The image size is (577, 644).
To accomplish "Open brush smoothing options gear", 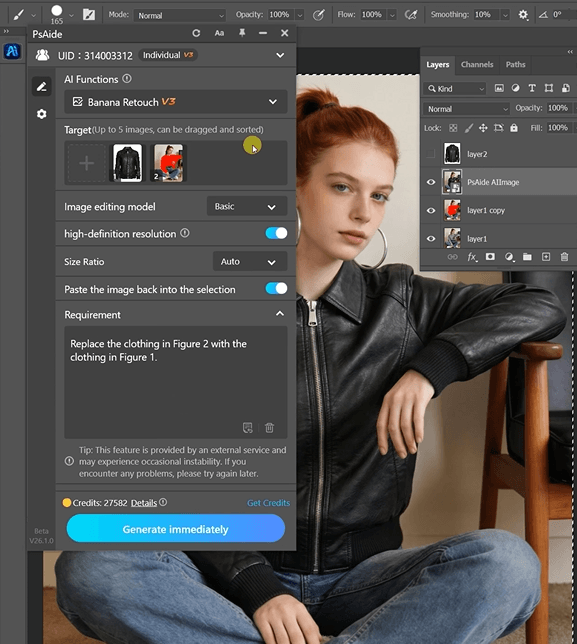I will point(523,15).
